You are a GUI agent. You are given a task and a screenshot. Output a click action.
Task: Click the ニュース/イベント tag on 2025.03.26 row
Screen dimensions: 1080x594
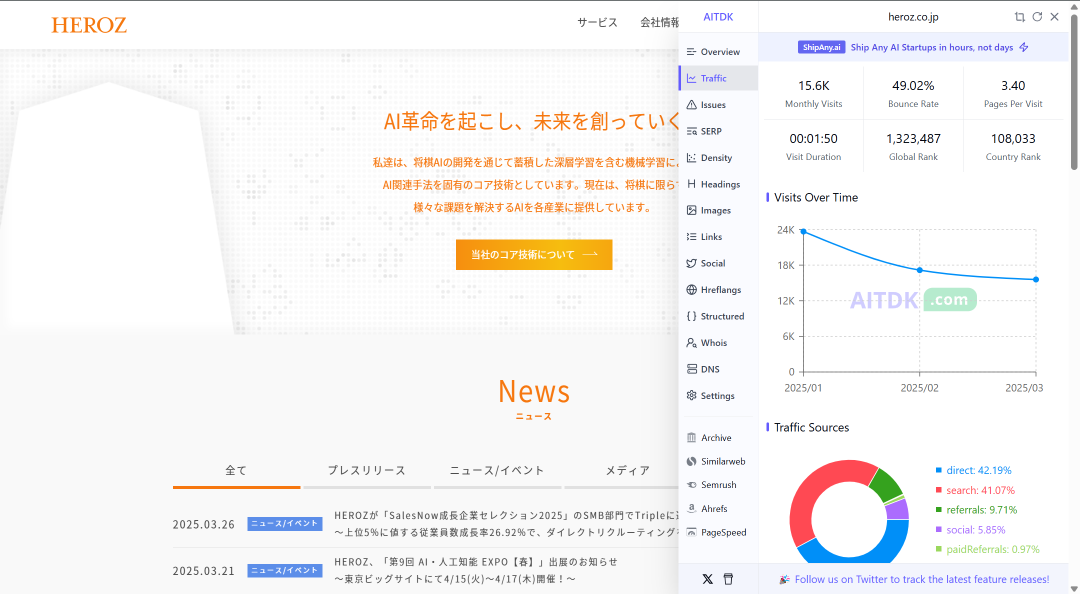click(x=284, y=524)
